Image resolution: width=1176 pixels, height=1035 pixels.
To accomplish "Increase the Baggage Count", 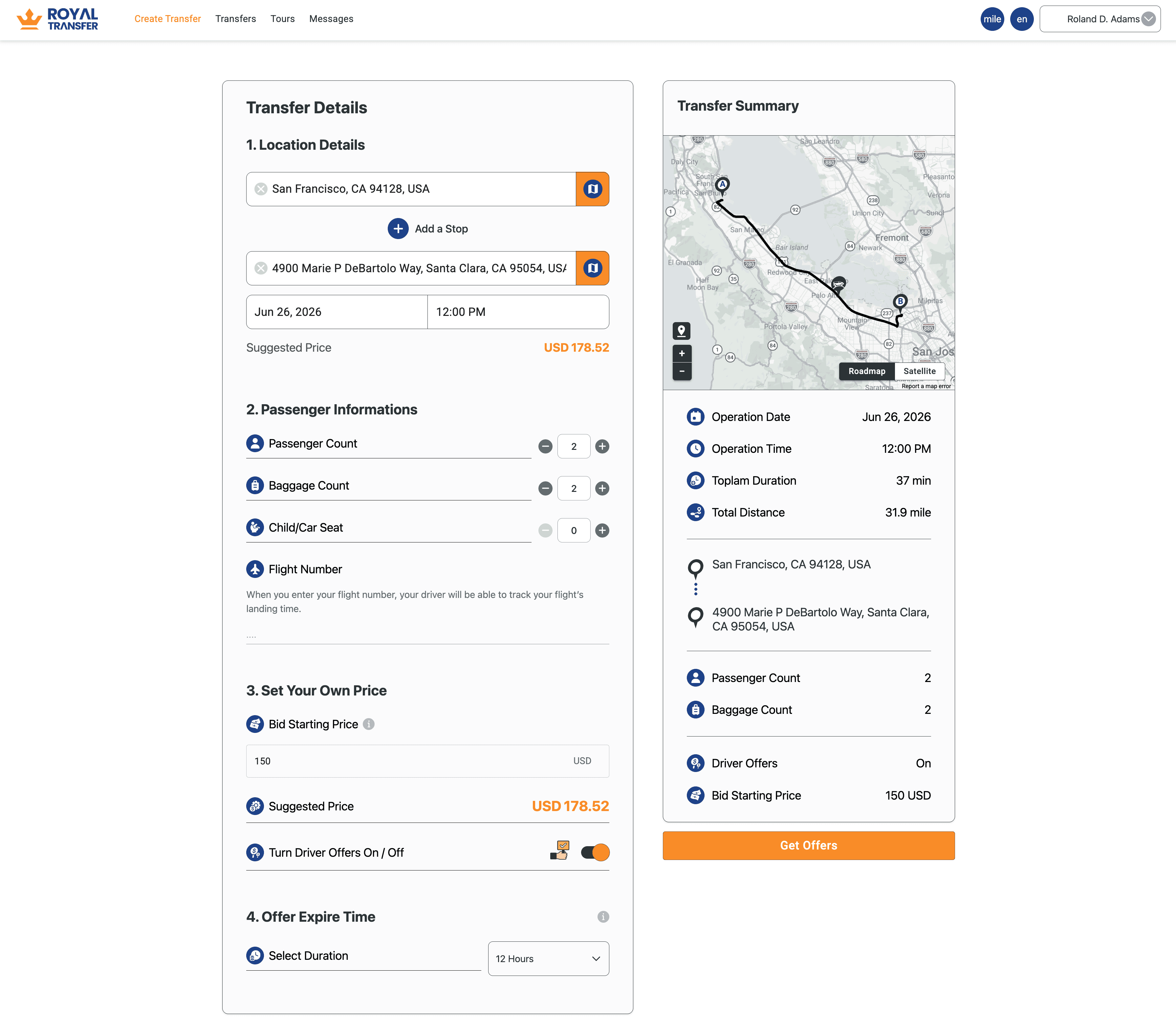I will tap(602, 489).
